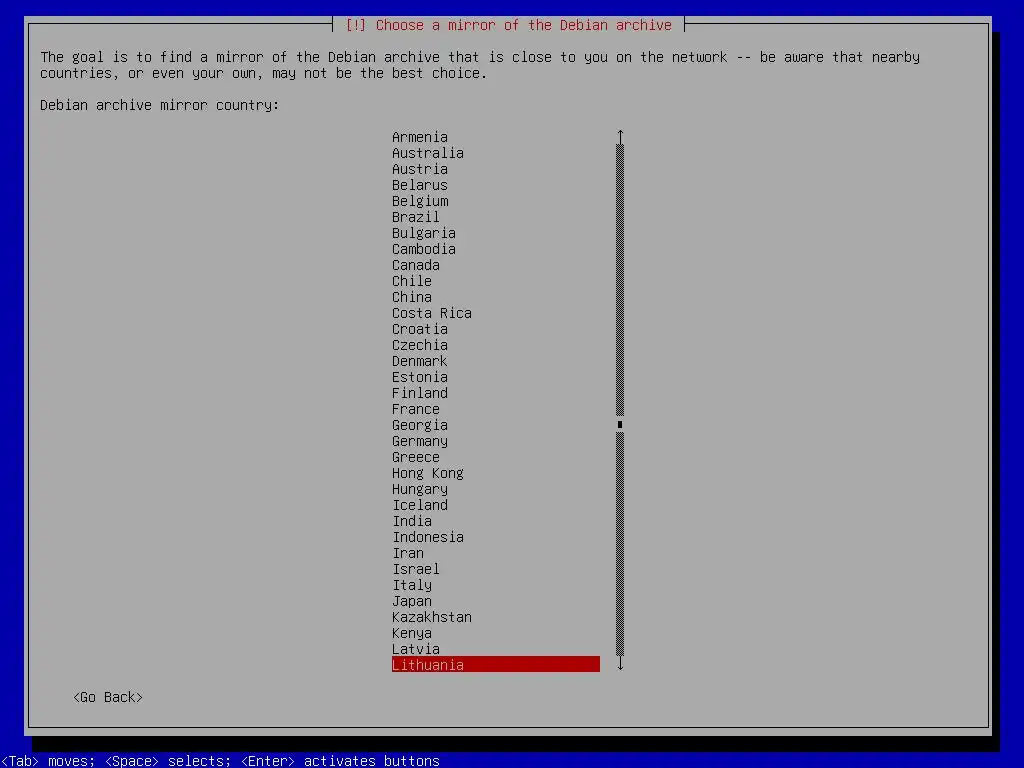
Task: Pick Costa Rica as the mirror country
Action: [432, 313]
